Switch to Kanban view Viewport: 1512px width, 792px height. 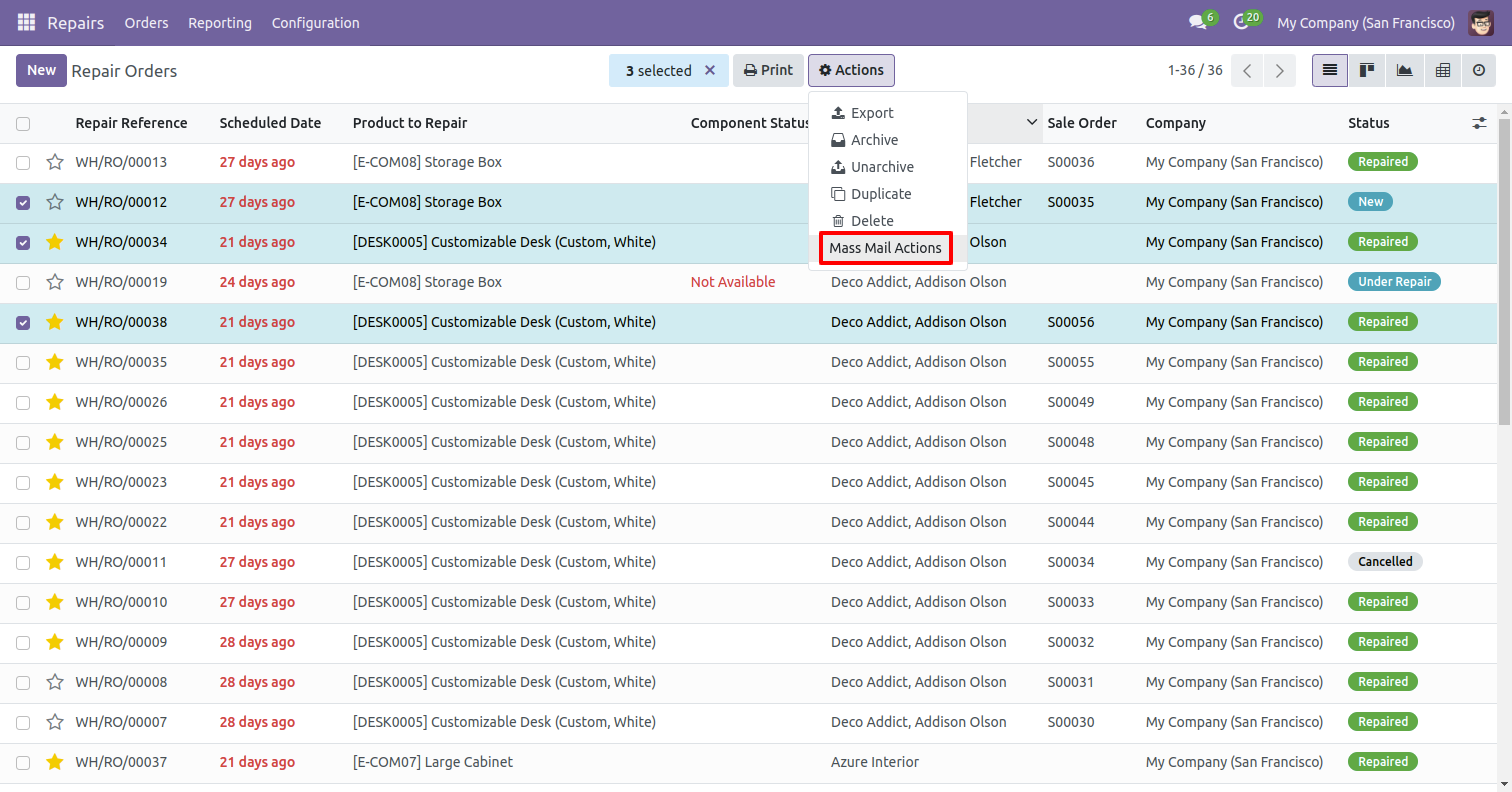click(x=1367, y=70)
